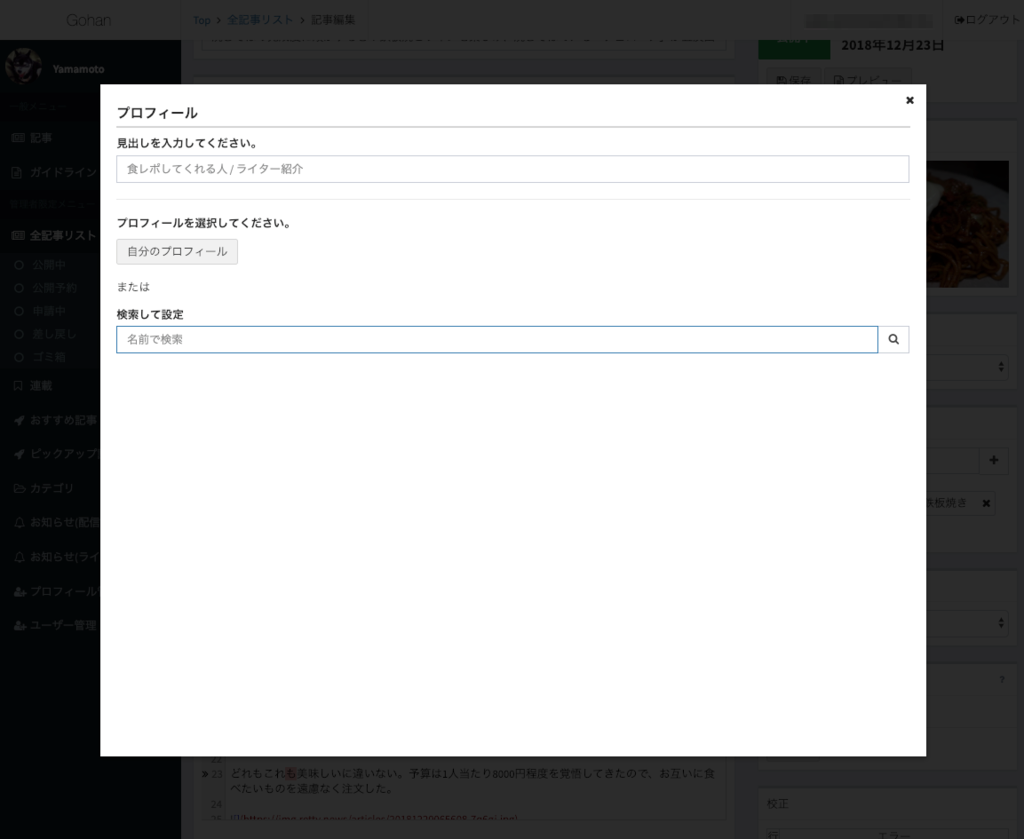Click the Top breadcrumb link

201,20
